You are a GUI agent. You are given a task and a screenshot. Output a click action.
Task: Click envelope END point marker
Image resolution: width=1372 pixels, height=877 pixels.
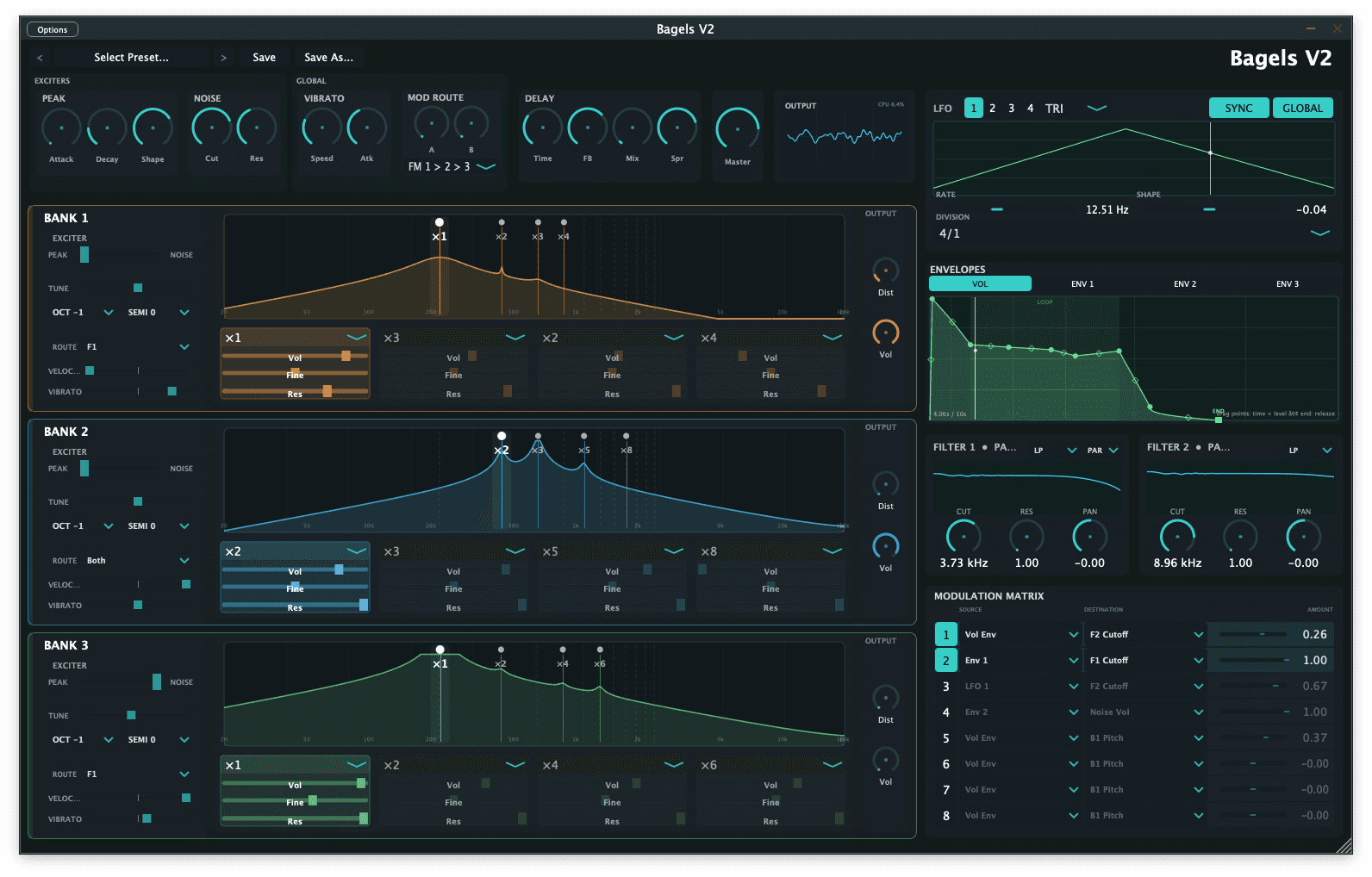coord(1219,420)
